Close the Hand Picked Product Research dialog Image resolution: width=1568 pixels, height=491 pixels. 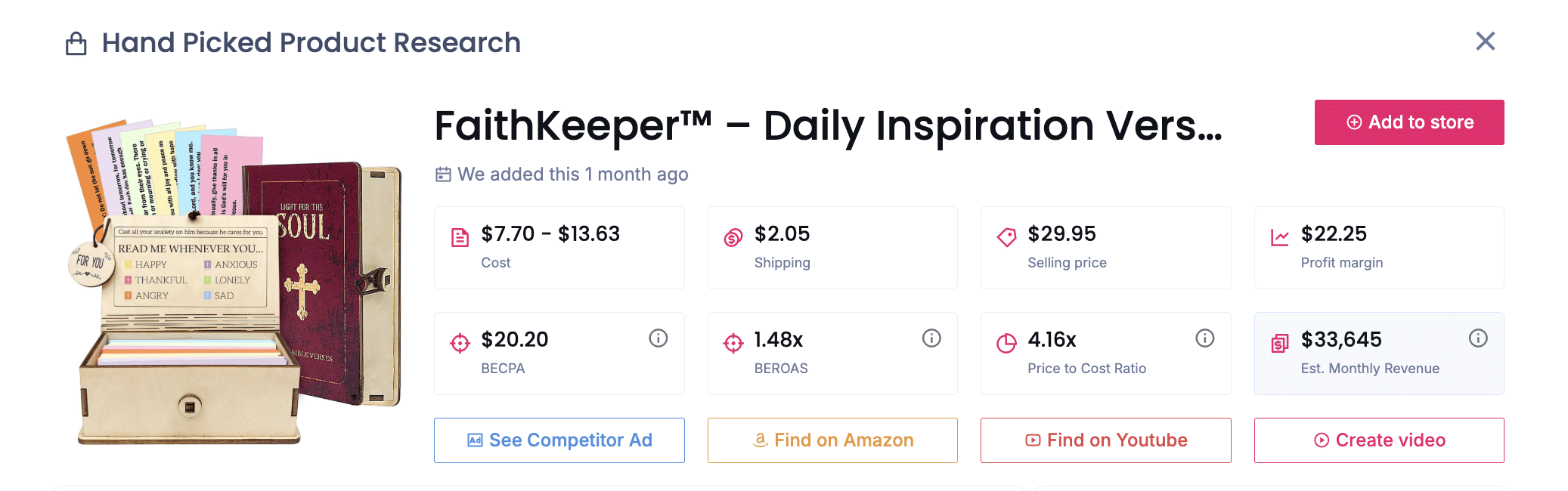(1486, 42)
